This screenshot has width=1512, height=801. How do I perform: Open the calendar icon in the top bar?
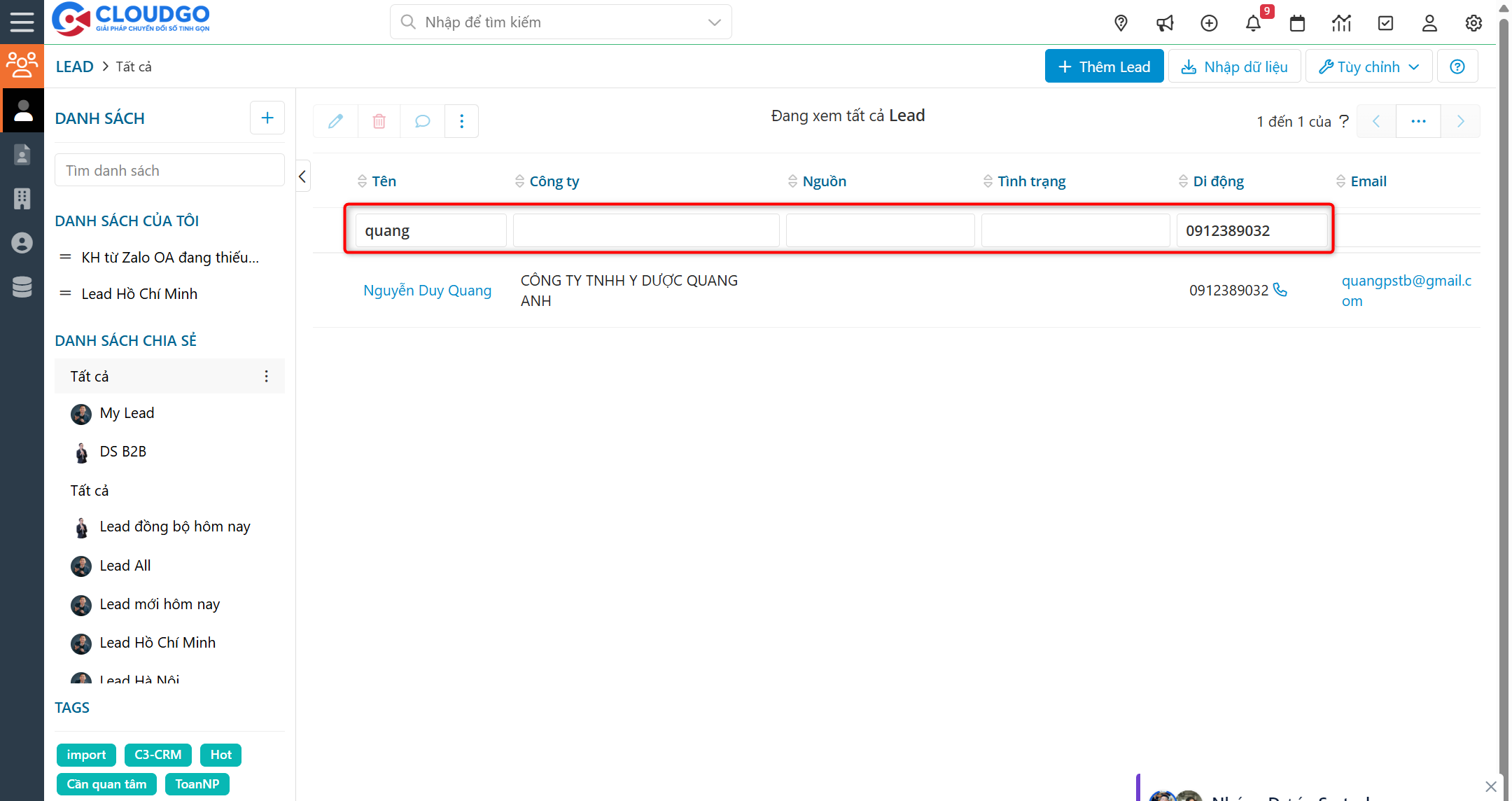click(x=1297, y=22)
